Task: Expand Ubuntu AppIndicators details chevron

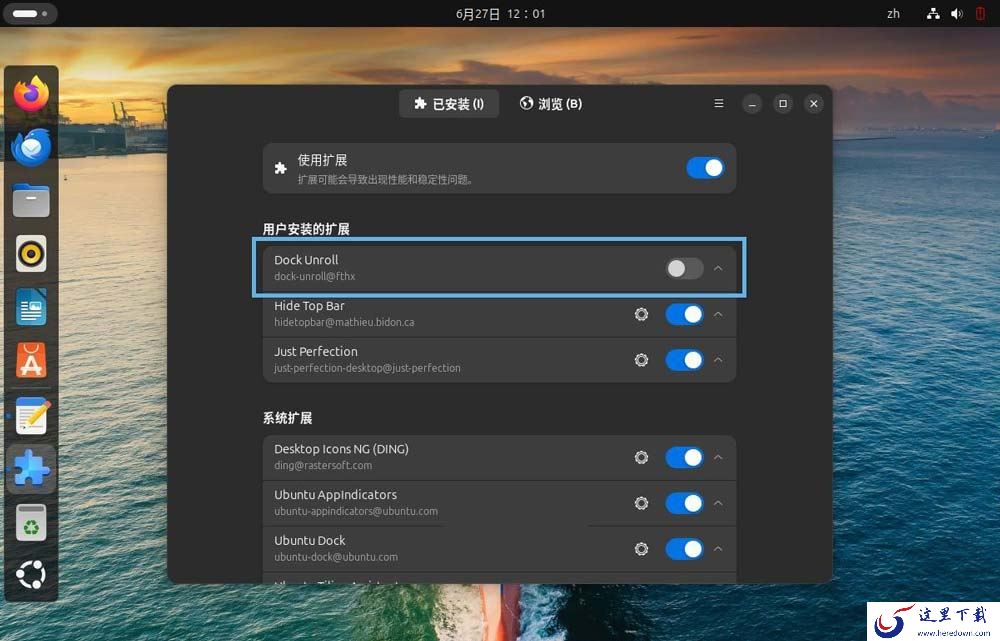Action: (718, 503)
